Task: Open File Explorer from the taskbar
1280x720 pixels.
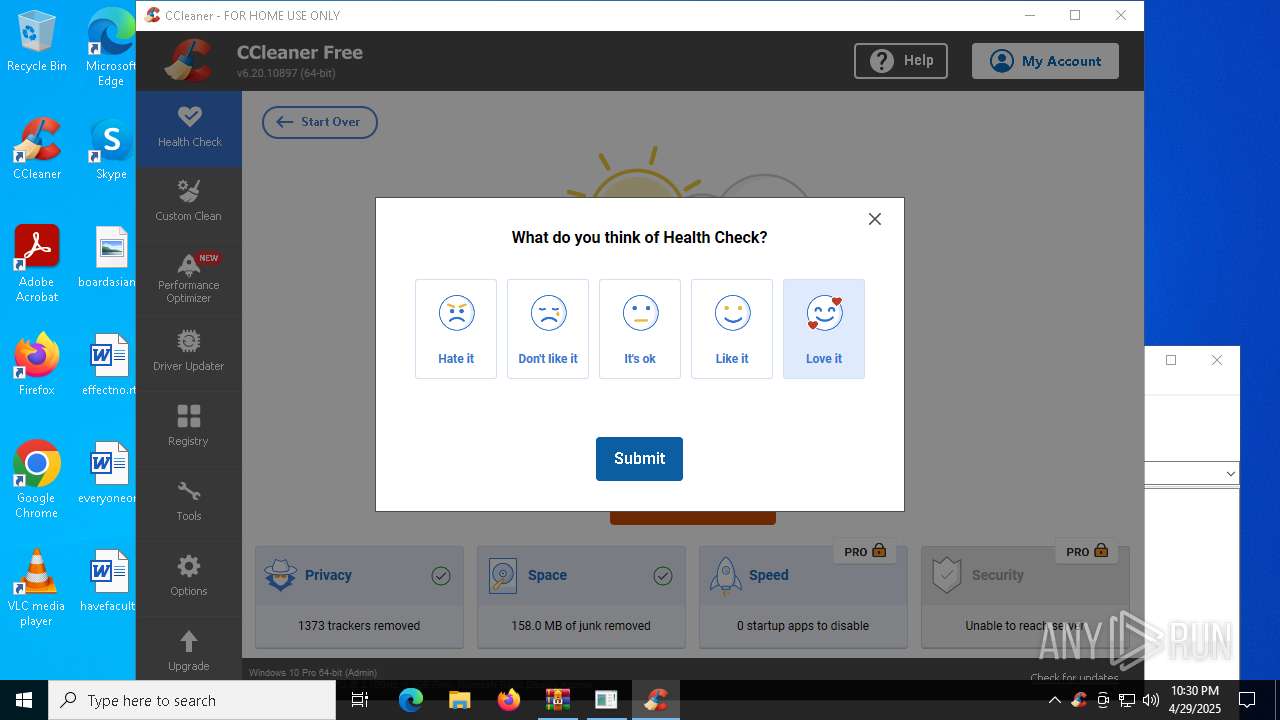Action: pos(459,700)
